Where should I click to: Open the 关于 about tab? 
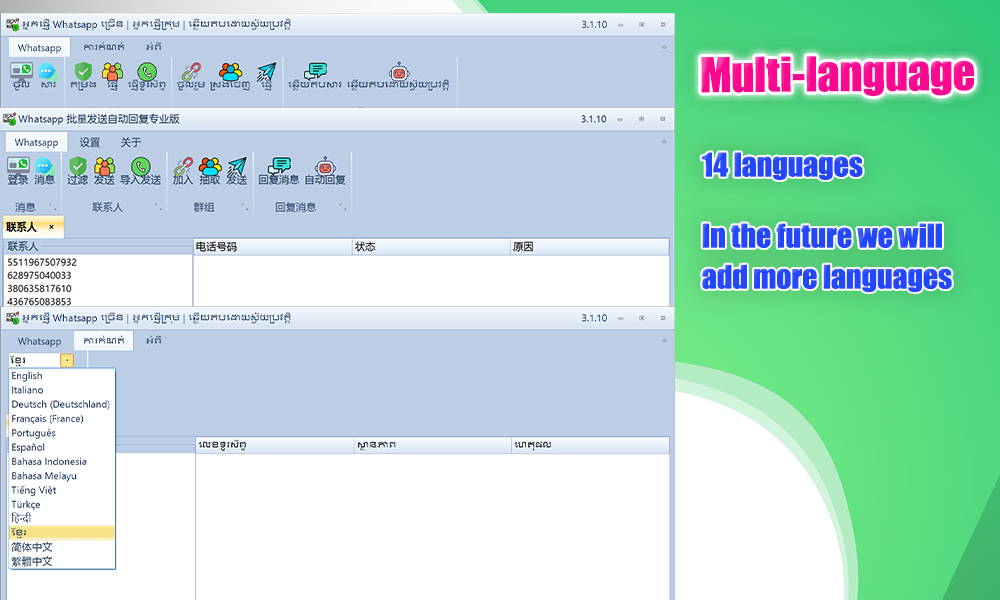[x=131, y=143]
